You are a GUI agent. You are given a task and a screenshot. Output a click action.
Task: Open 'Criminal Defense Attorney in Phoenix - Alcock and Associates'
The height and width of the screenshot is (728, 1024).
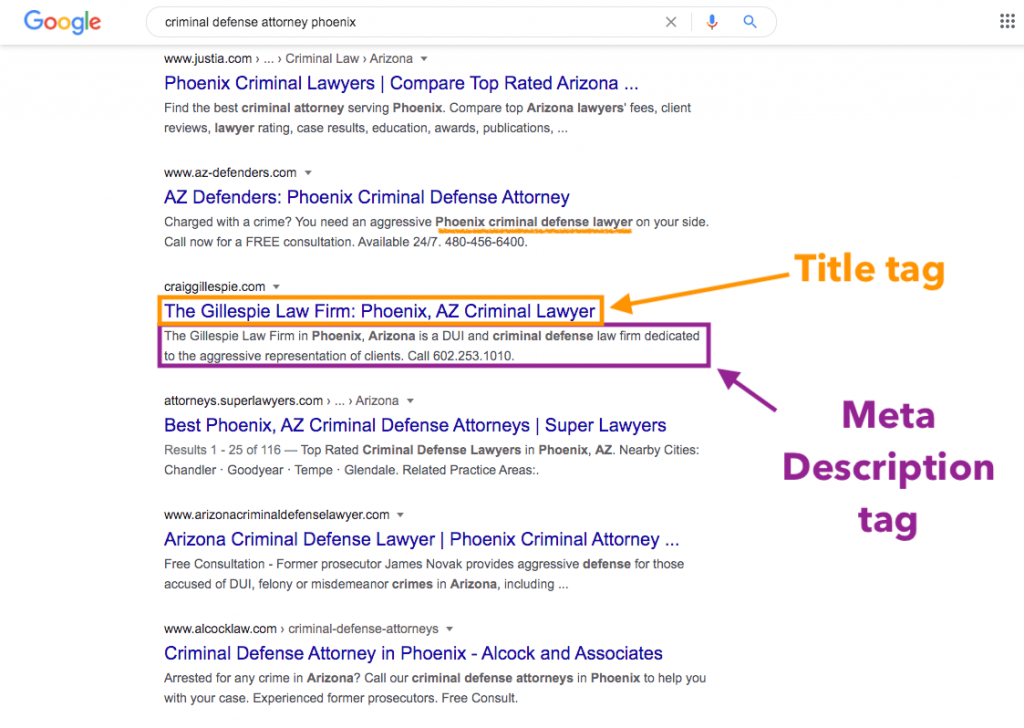coord(413,653)
